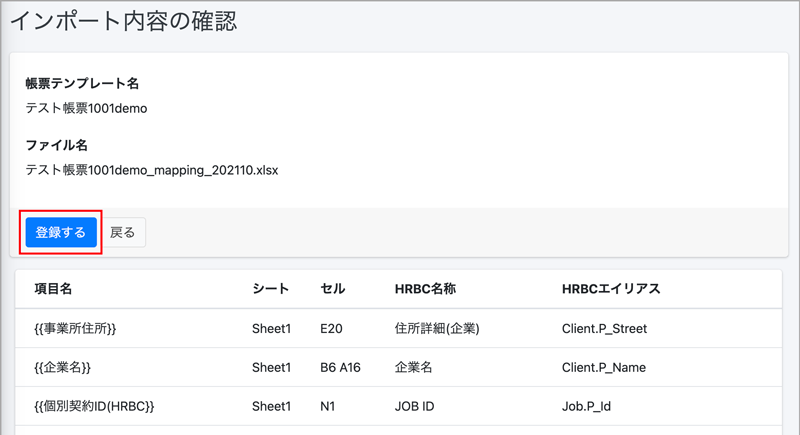800x435 pixels.
Task: Click the {{企業名}} item cell
Action: (x=62, y=367)
